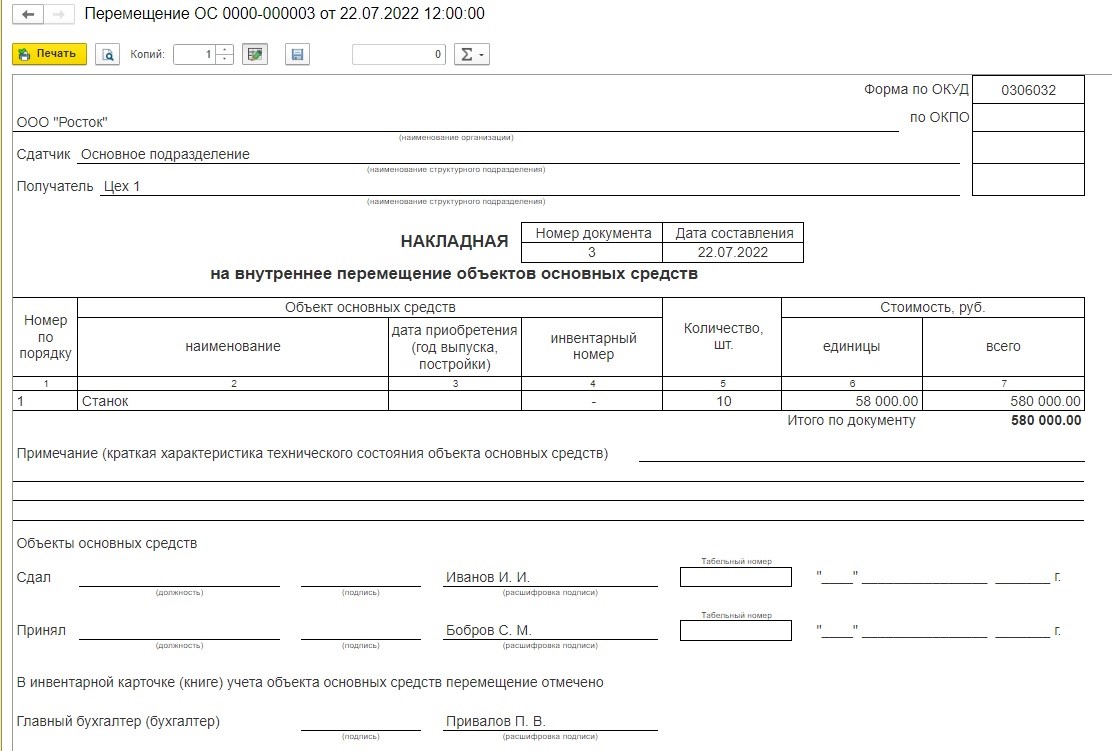Click the name Привалов П. В.
The height and width of the screenshot is (751, 1112).
(x=496, y=721)
